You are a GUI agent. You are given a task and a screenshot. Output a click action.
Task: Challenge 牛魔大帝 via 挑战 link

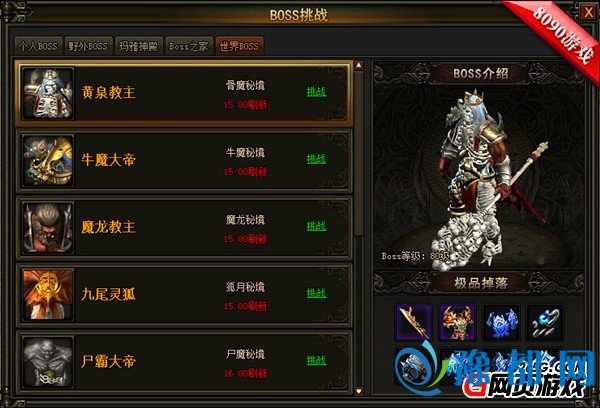(316, 159)
